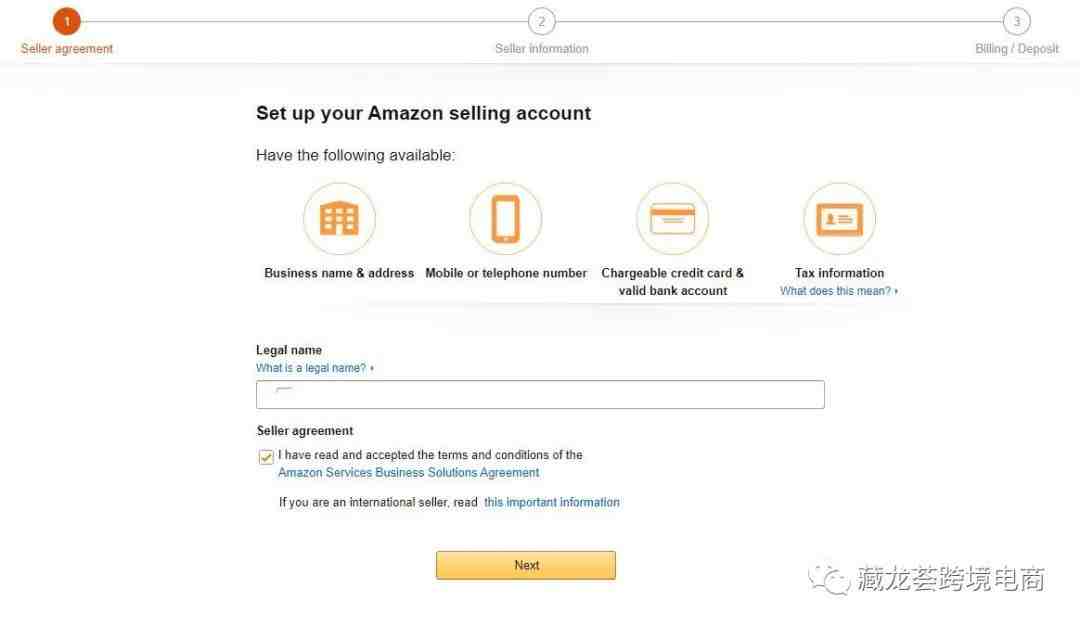Viewport: 1080px width, 626px height.
Task: Go to the Seller information step label
Action: tap(541, 49)
